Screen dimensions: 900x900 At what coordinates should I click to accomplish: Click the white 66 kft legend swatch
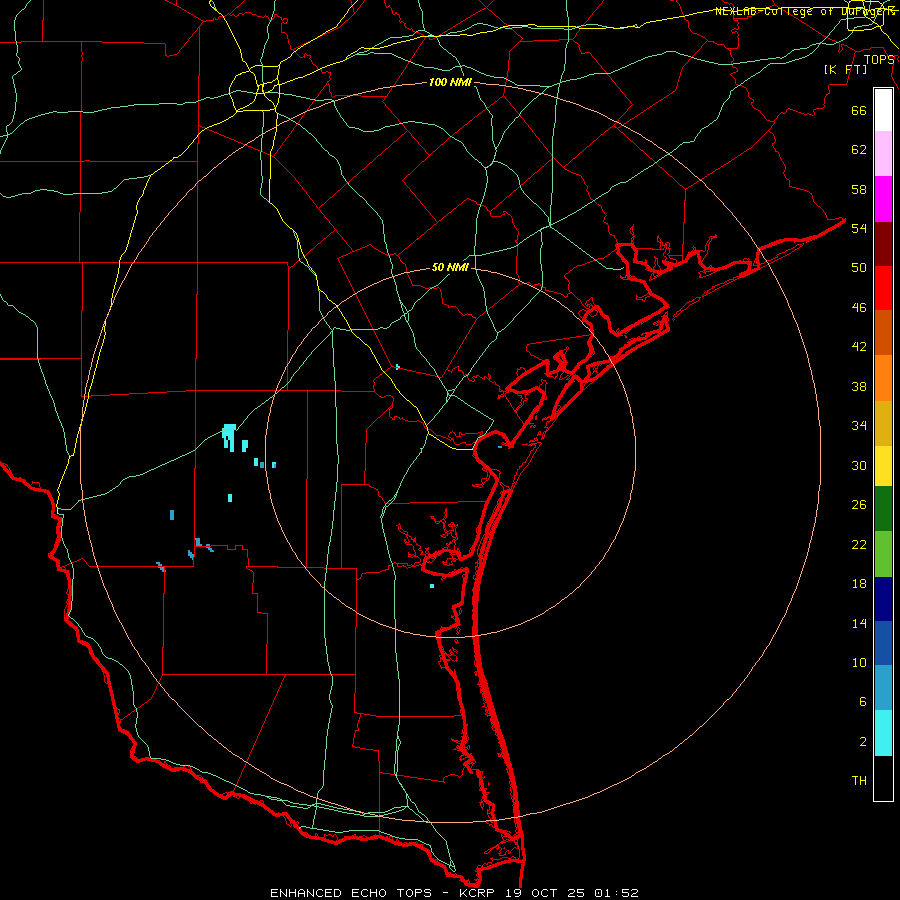click(883, 110)
